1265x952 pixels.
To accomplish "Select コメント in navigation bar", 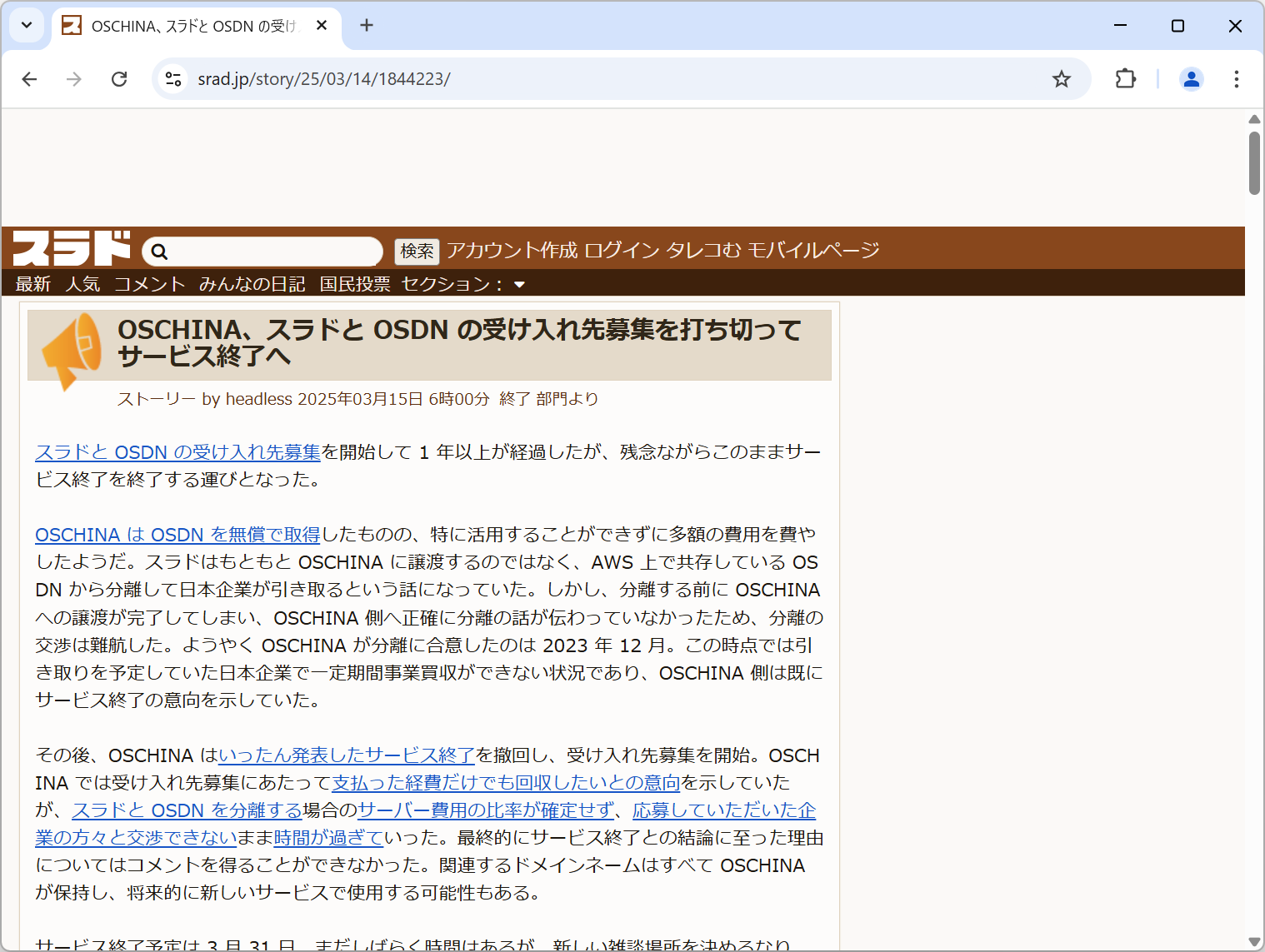I will [x=150, y=284].
